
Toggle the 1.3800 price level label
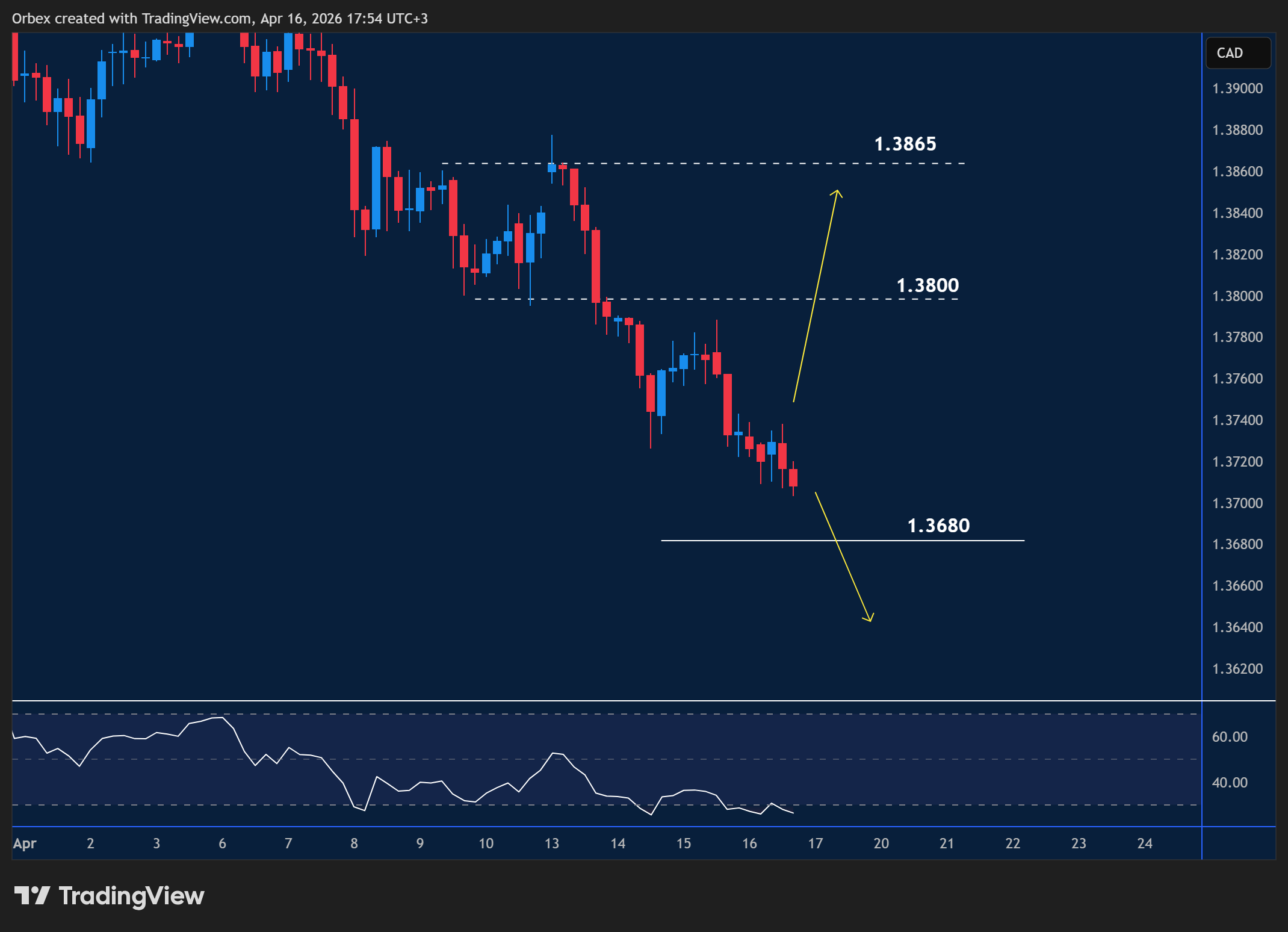(x=927, y=286)
